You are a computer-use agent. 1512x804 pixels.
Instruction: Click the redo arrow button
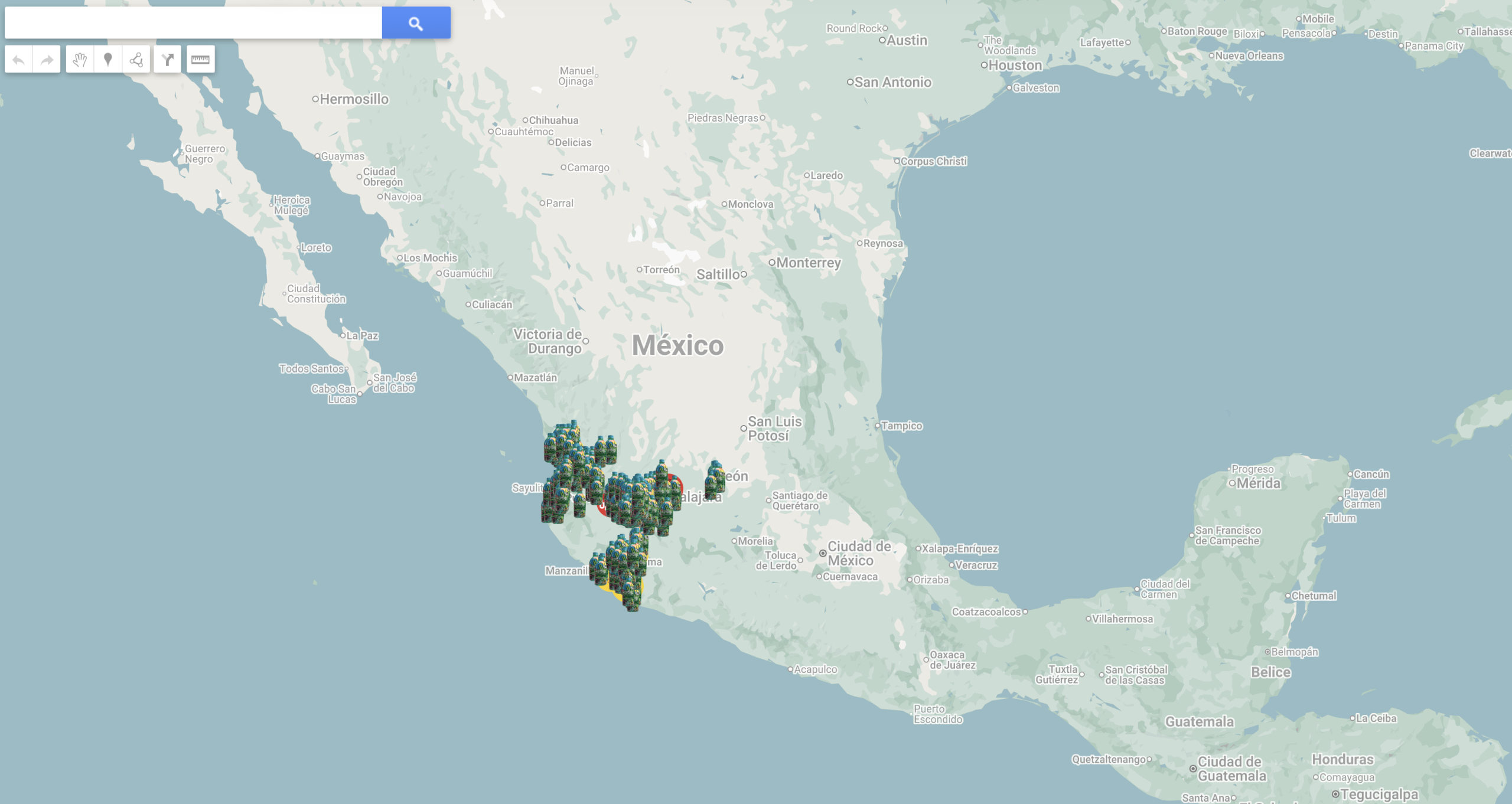tap(47, 59)
